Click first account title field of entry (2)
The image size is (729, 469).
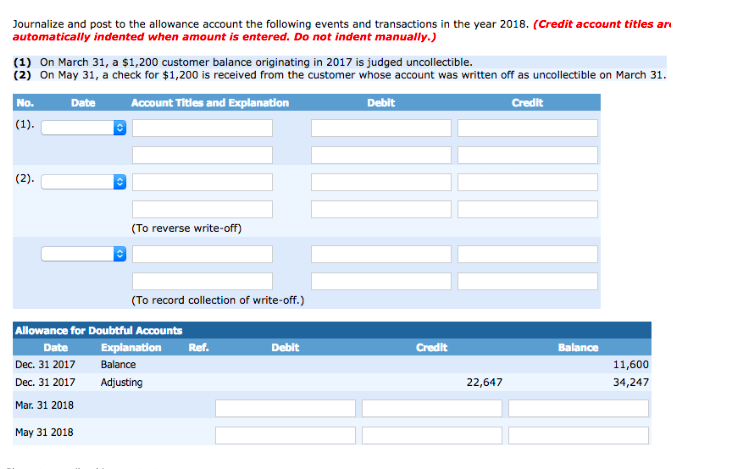point(202,182)
